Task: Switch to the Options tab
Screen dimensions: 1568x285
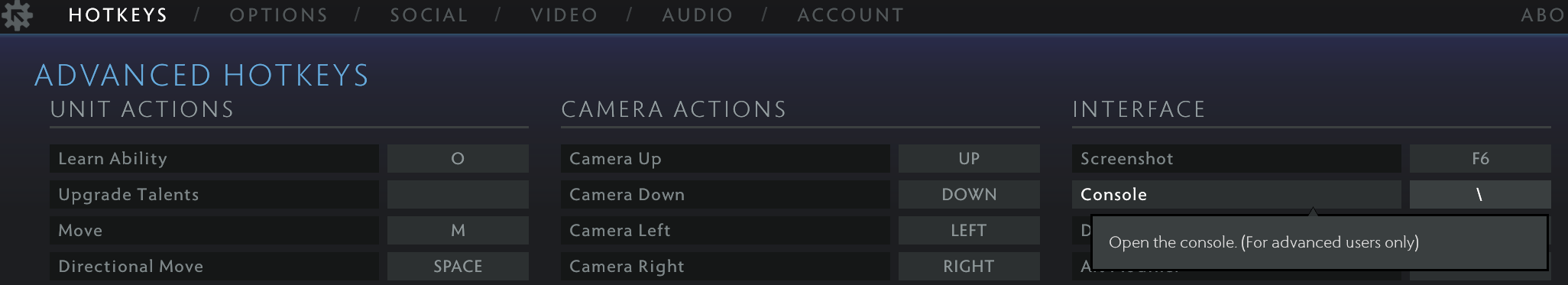Action: coord(279,15)
